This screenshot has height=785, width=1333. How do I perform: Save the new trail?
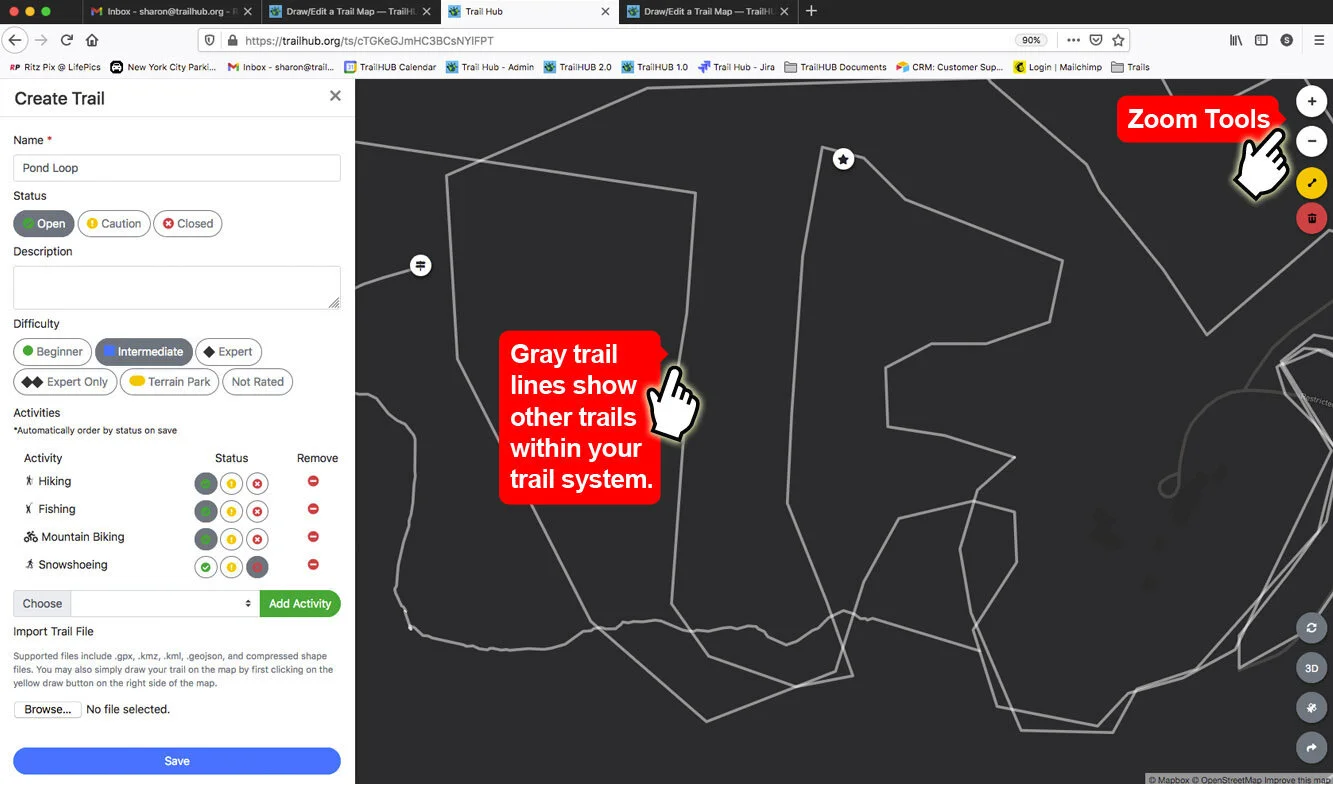tap(177, 761)
